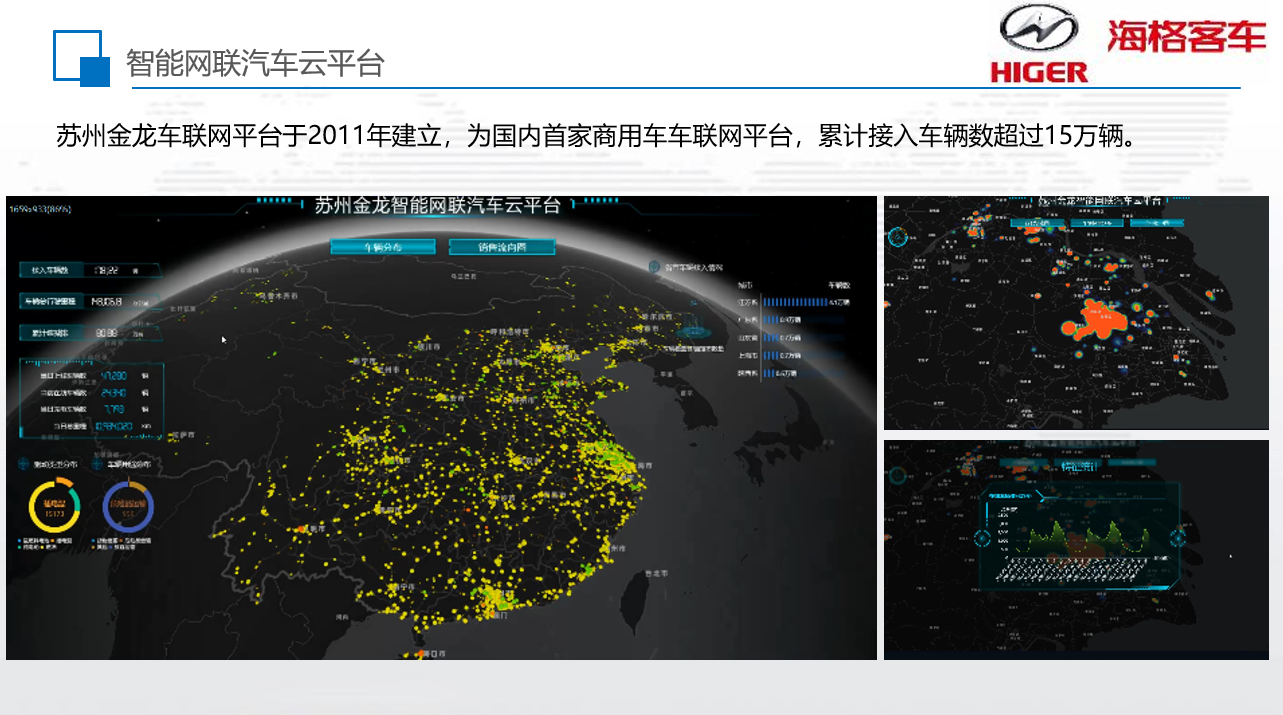Click the circular icon beside 各省车辆接入情况
The height and width of the screenshot is (715, 1283).
[655, 268]
